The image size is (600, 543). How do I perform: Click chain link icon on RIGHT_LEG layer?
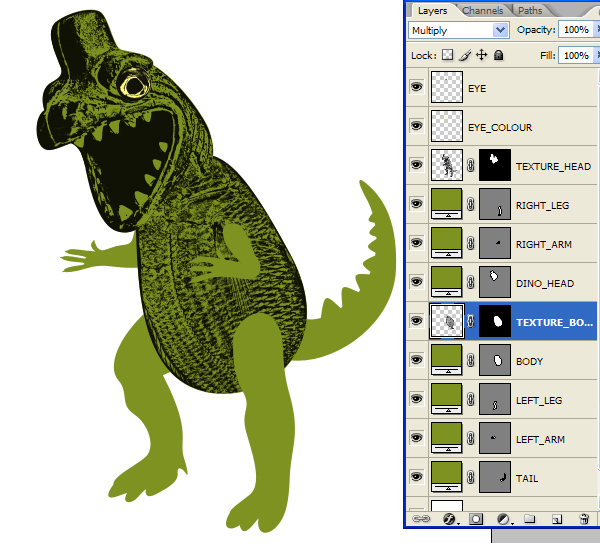[x=471, y=204]
